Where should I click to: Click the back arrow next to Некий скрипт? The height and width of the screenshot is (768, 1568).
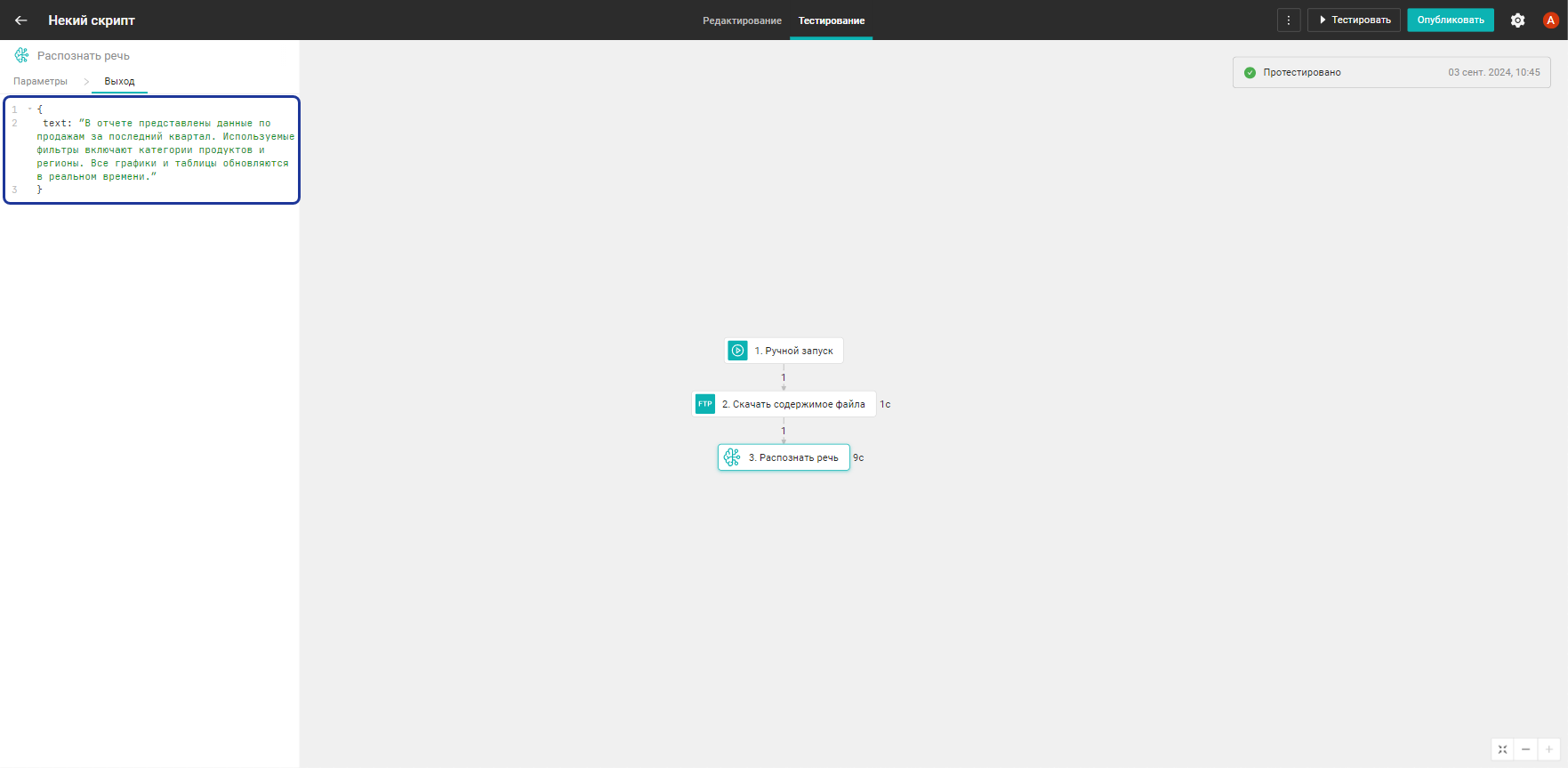21,20
